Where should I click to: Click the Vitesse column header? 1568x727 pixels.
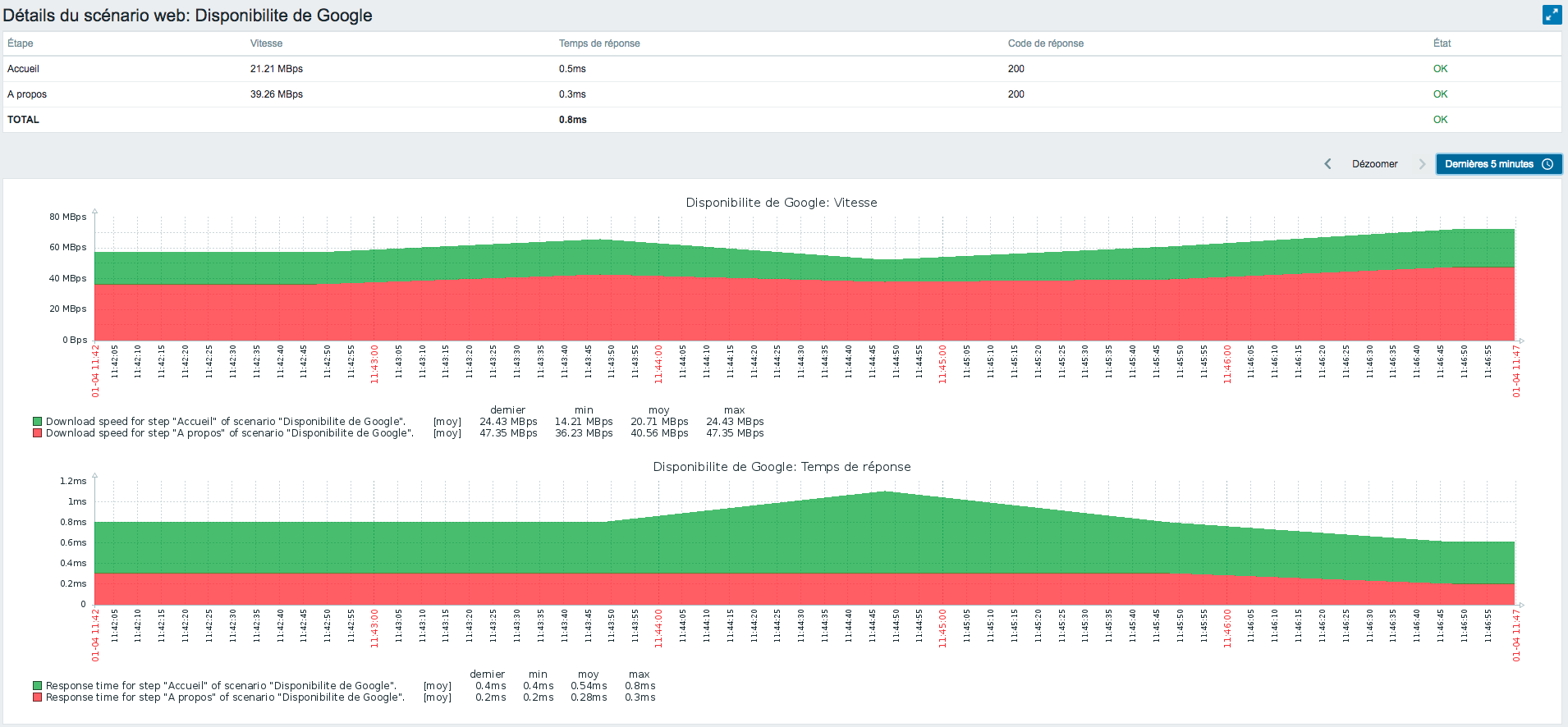(x=266, y=43)
